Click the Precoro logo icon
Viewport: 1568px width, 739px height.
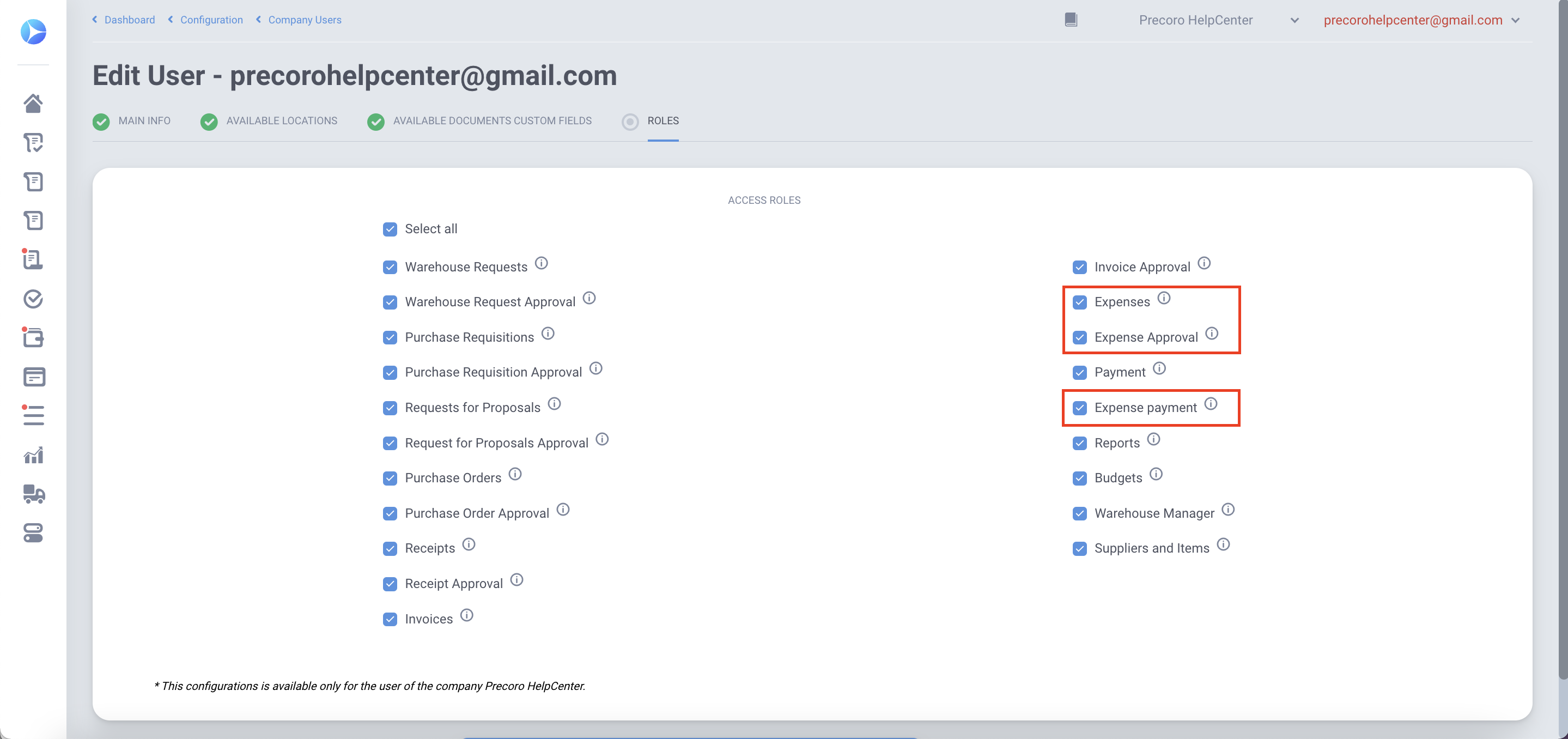click(33, 31)
